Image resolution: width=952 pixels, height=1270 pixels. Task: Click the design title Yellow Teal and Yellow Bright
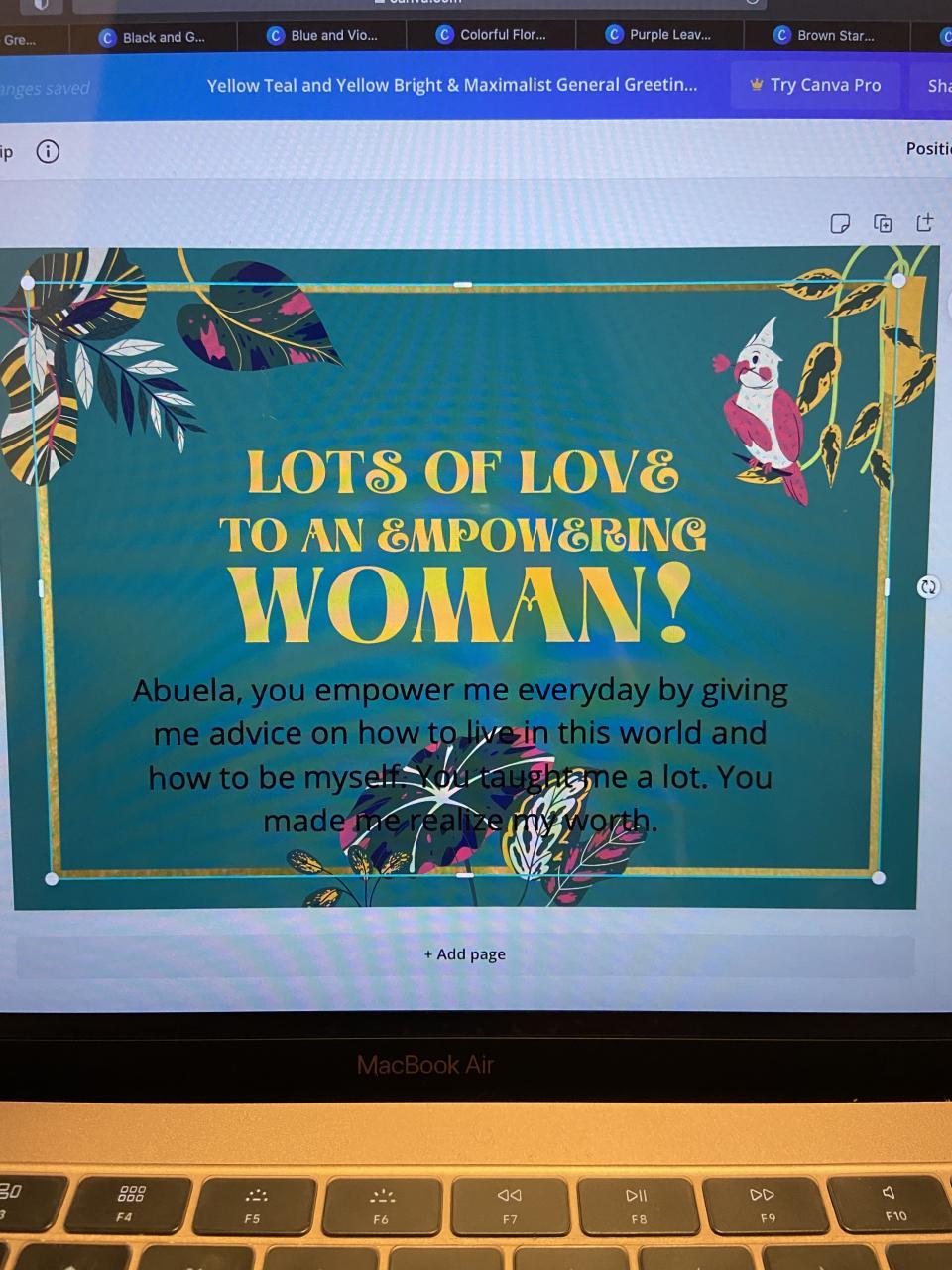click(x=451, y=85)
